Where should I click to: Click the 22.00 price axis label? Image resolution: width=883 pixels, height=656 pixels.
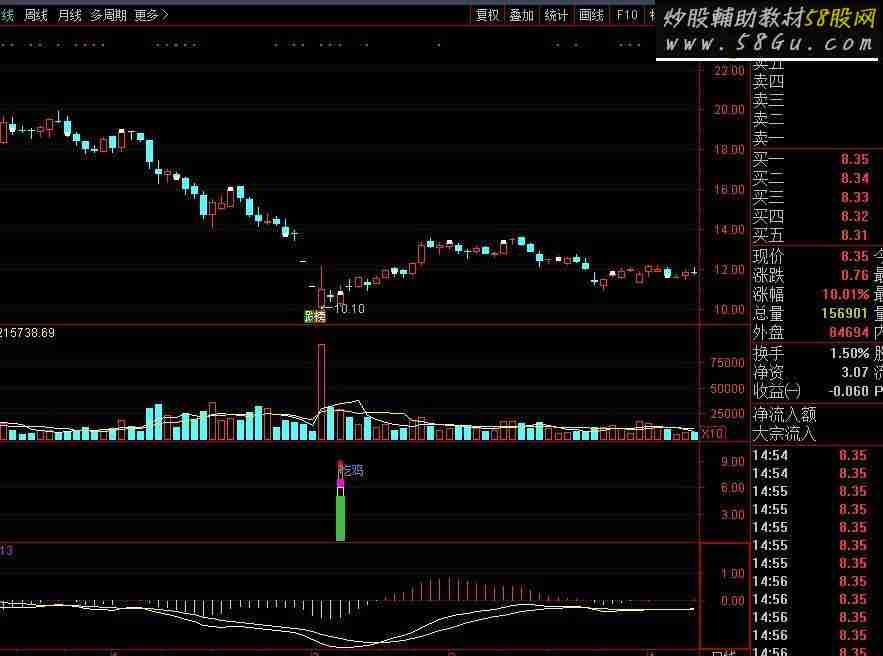click(x=729, y=70)
